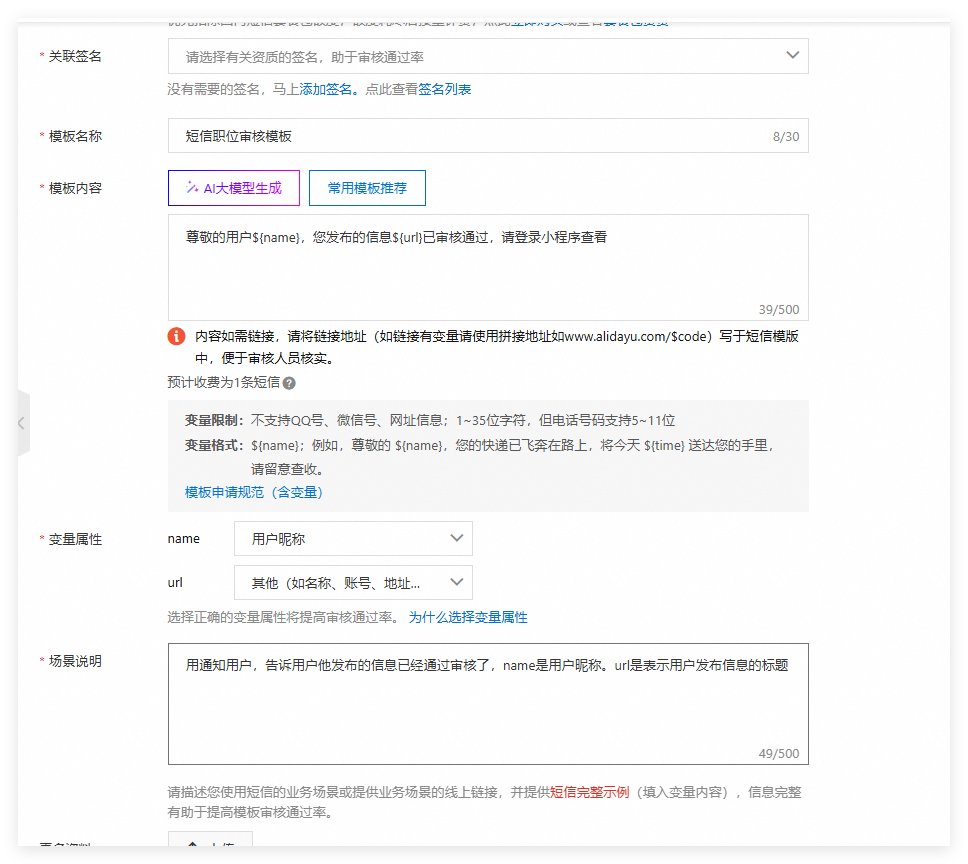Collapse the left sidebar using arrow handle
The width and height of the screenshot is (968, 864).
22,423
